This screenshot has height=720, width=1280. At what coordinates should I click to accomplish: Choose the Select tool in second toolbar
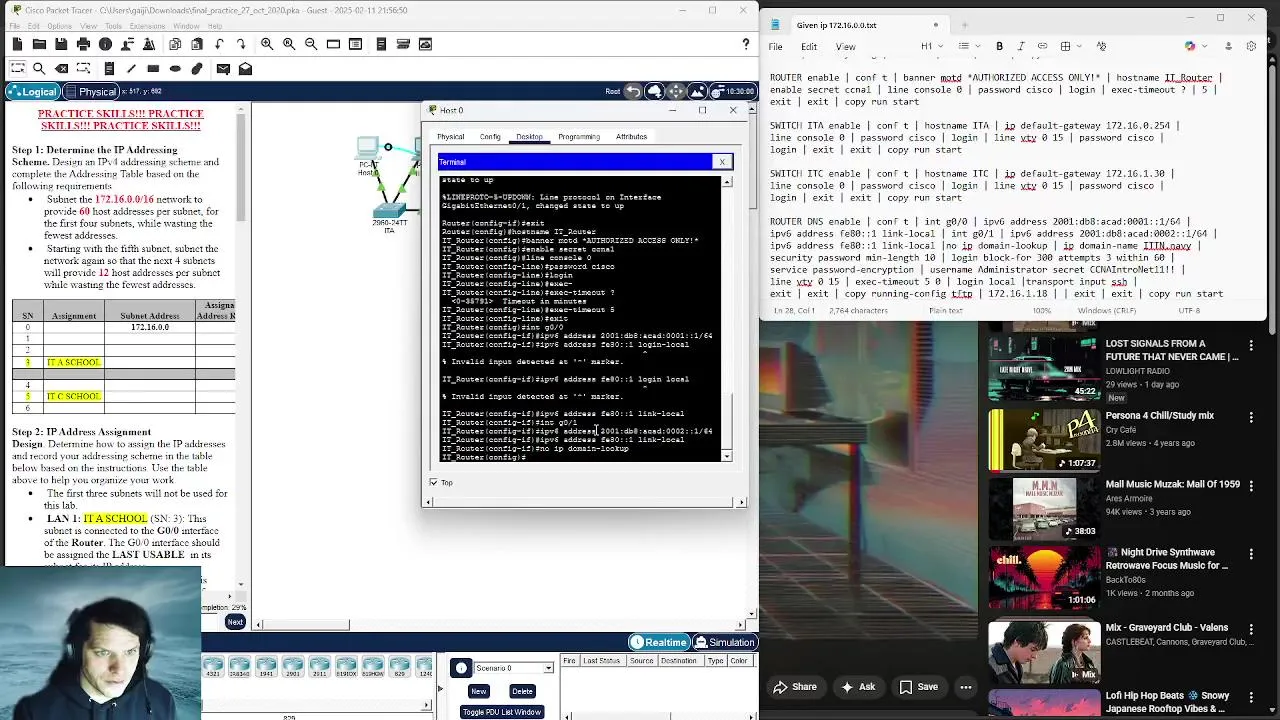pyautogui.click(x=17, y=68)
